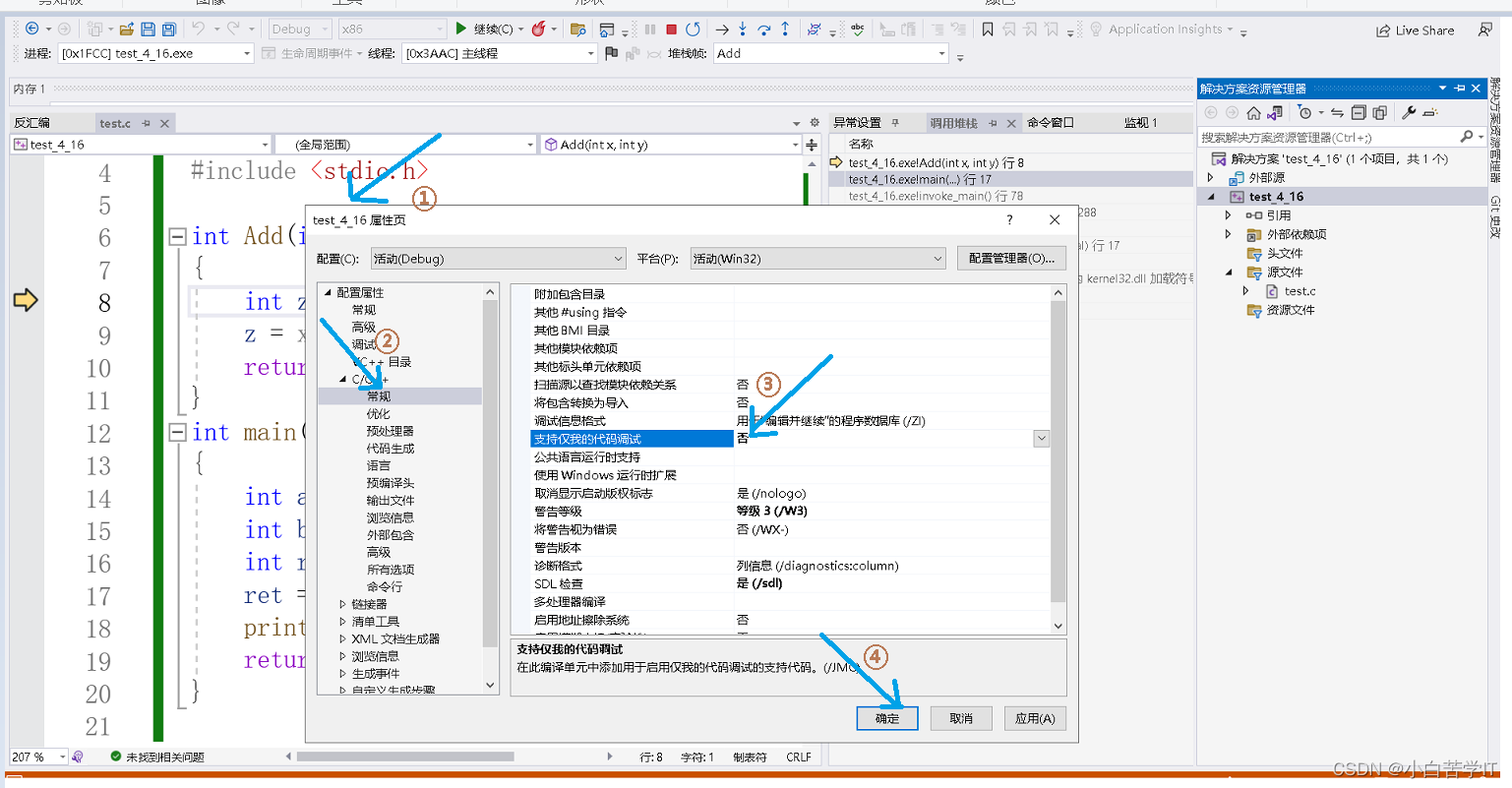Viewport: 1512px width, 788px height.
Task: Click Sync with Active Document arrows icon
Action: [x=1337, y=113]
